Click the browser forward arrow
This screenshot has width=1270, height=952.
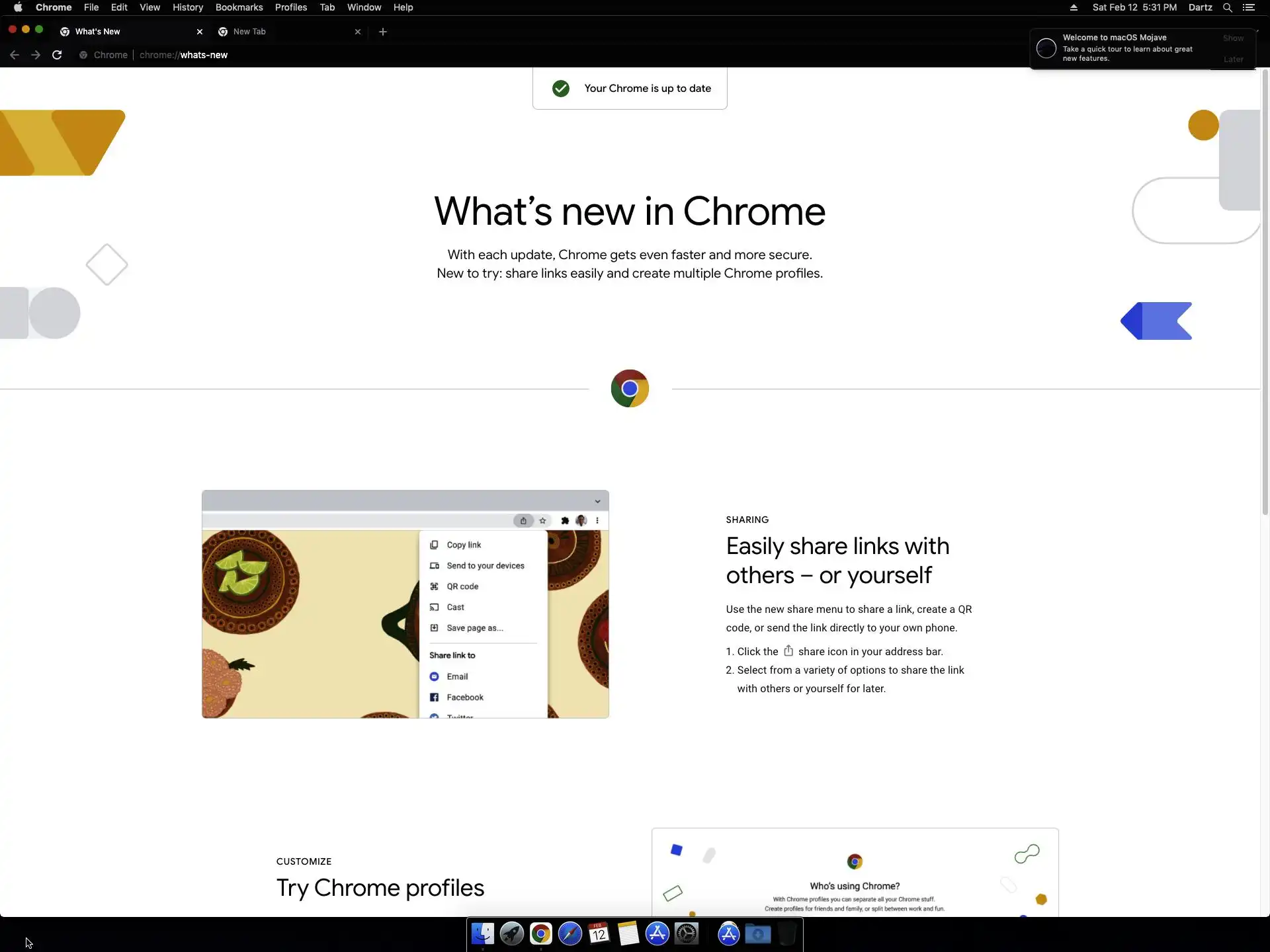point(36,55)
